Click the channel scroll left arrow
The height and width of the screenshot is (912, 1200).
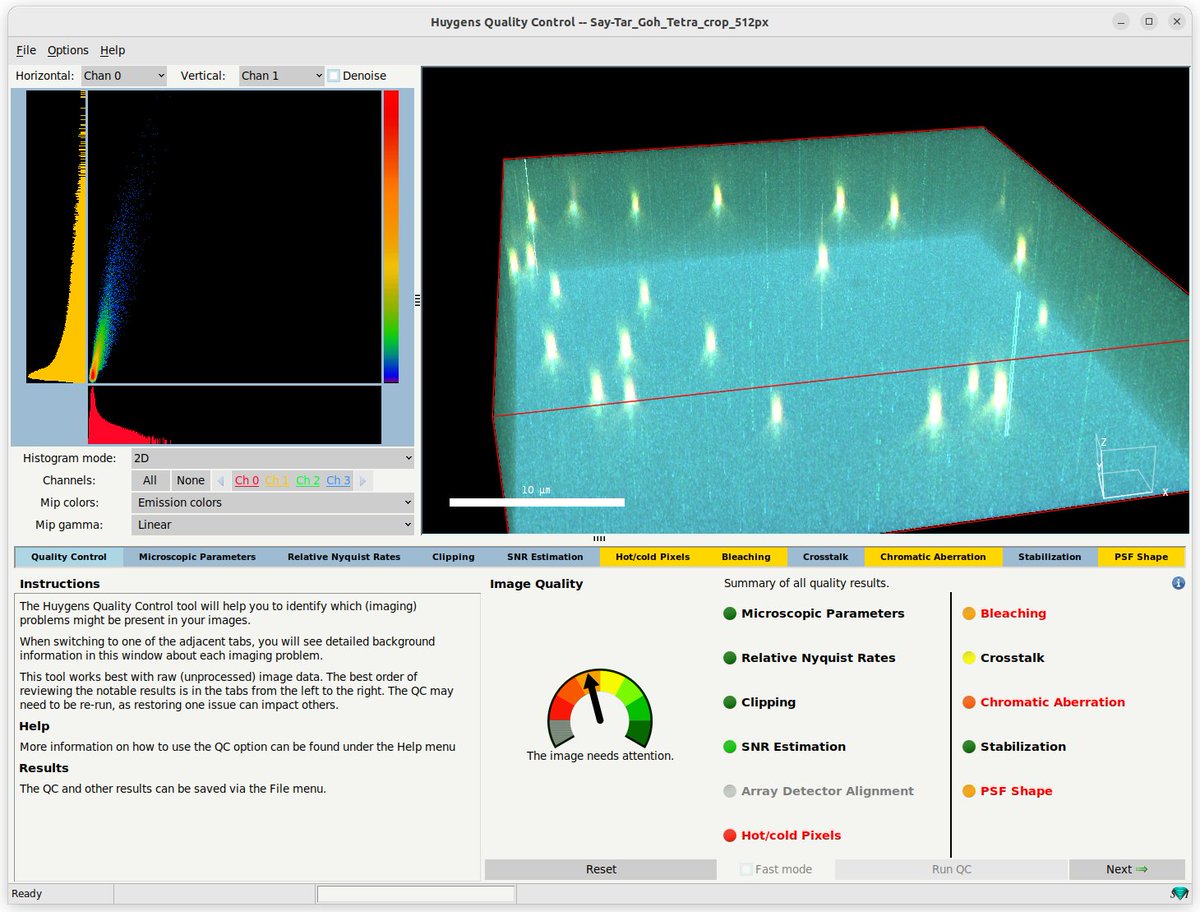[x=221, y=481]
